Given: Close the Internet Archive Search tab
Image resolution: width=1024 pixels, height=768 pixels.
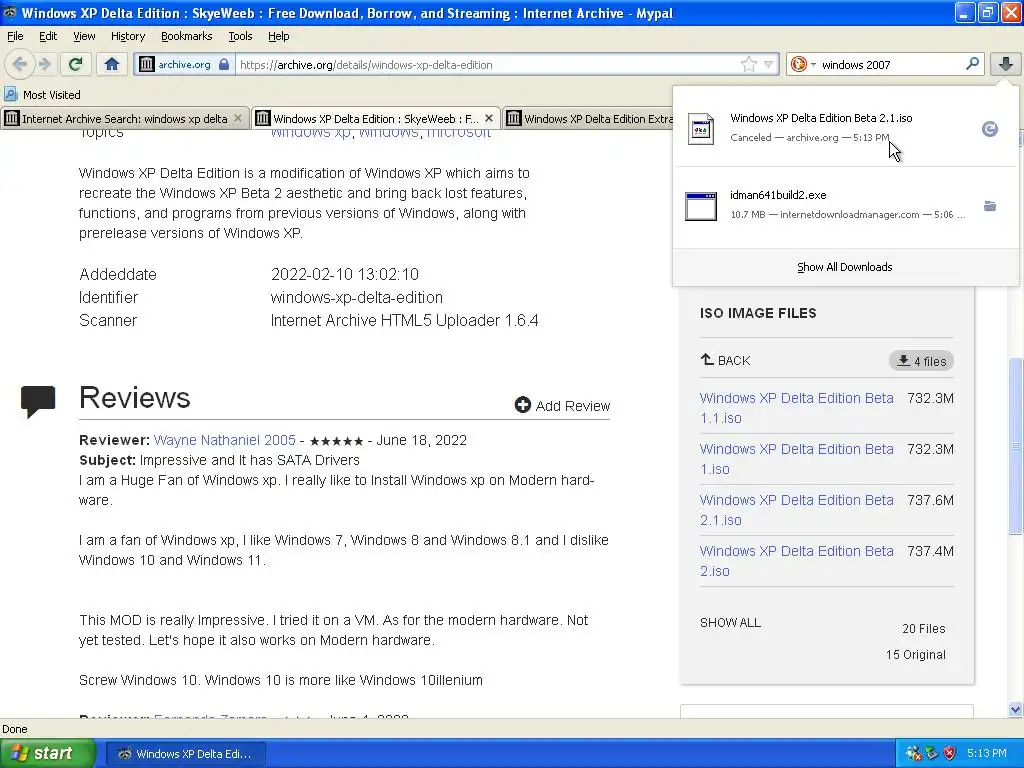Looking at the screenshot, I should click(x=238, y=118).
